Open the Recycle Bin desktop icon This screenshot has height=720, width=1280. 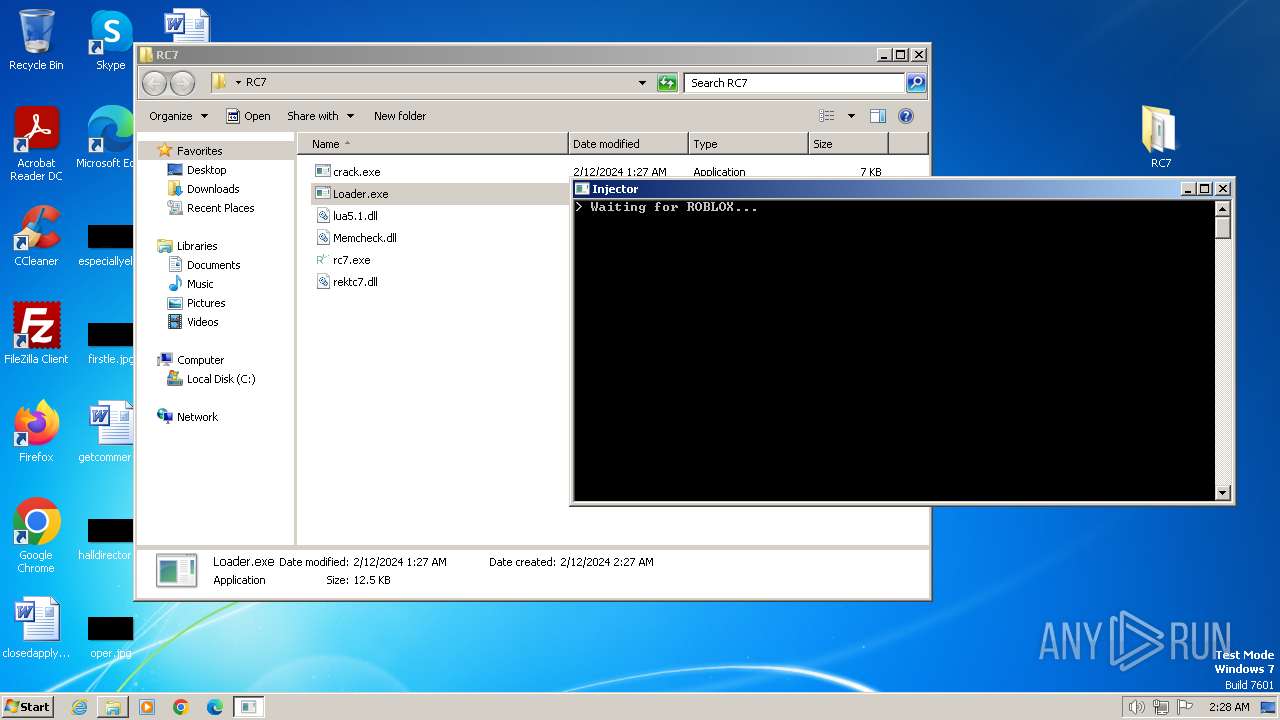[x=36, y=40]
